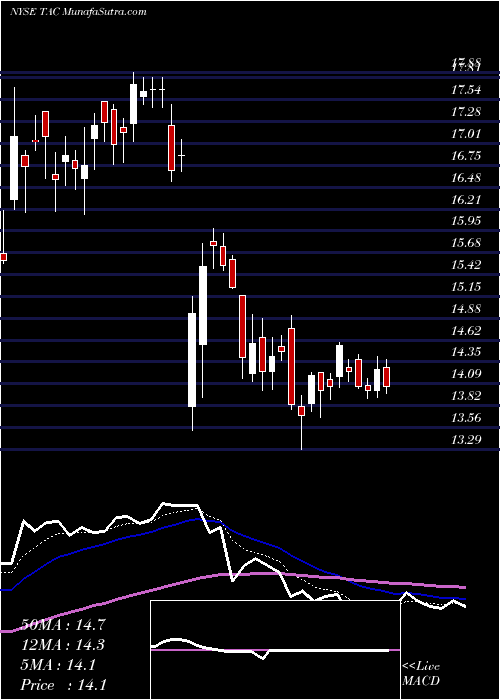Screen dimensions: 500x700
Task: Click the 17.54 price axis label
Action: point(466,90)
